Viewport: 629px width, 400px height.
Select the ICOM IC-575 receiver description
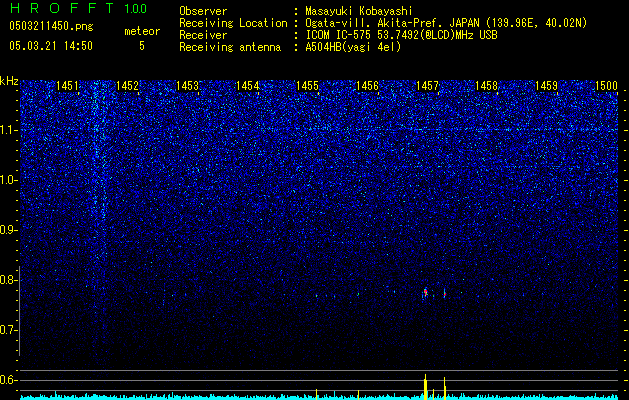401,35
